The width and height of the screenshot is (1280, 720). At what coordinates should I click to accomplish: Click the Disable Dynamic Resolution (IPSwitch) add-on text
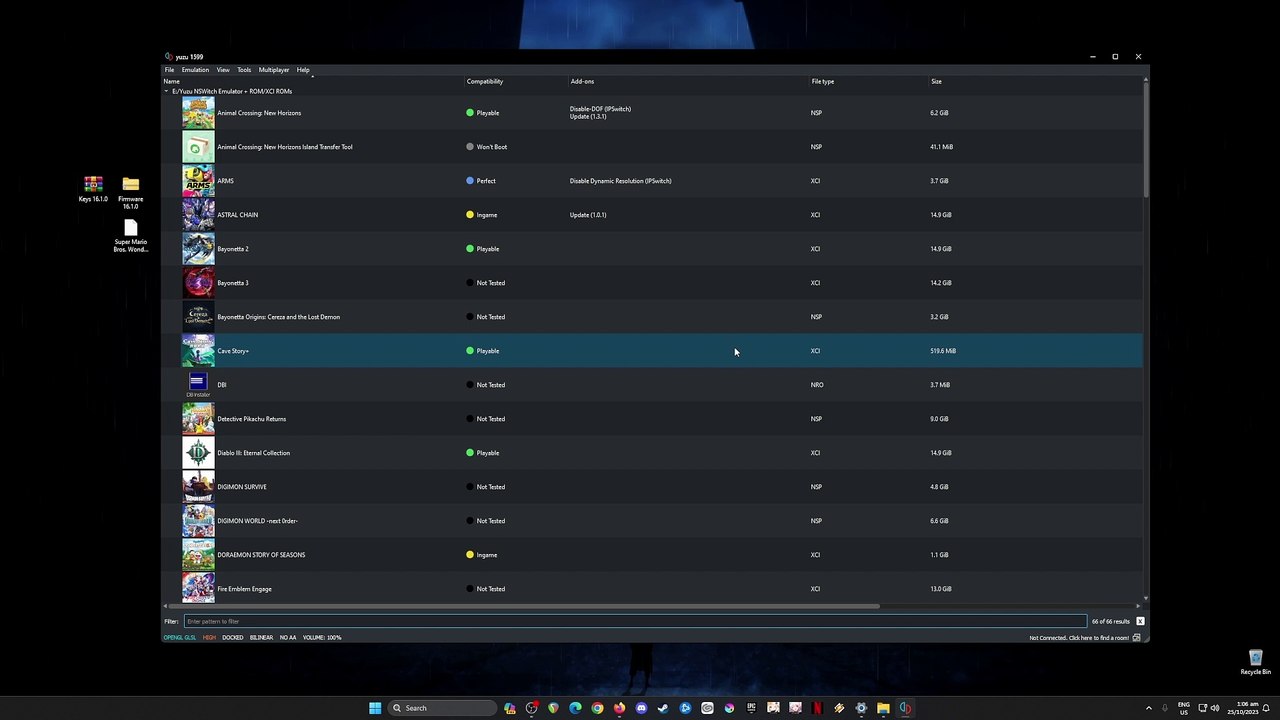(x=620, y=181)
